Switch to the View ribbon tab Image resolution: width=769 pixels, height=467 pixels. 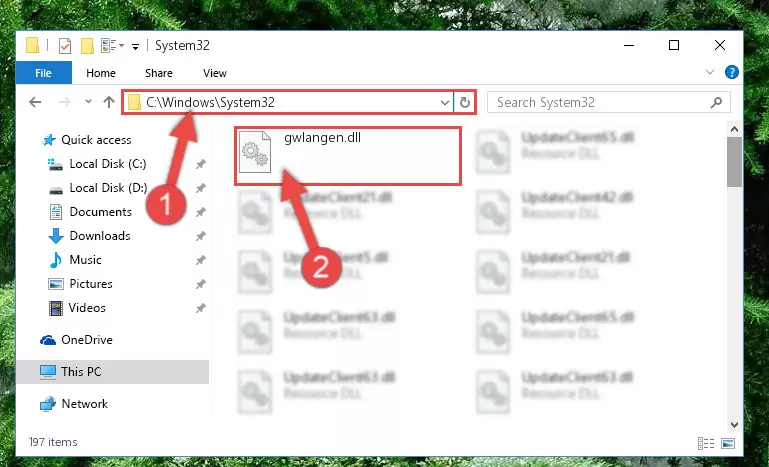point(215,73)
